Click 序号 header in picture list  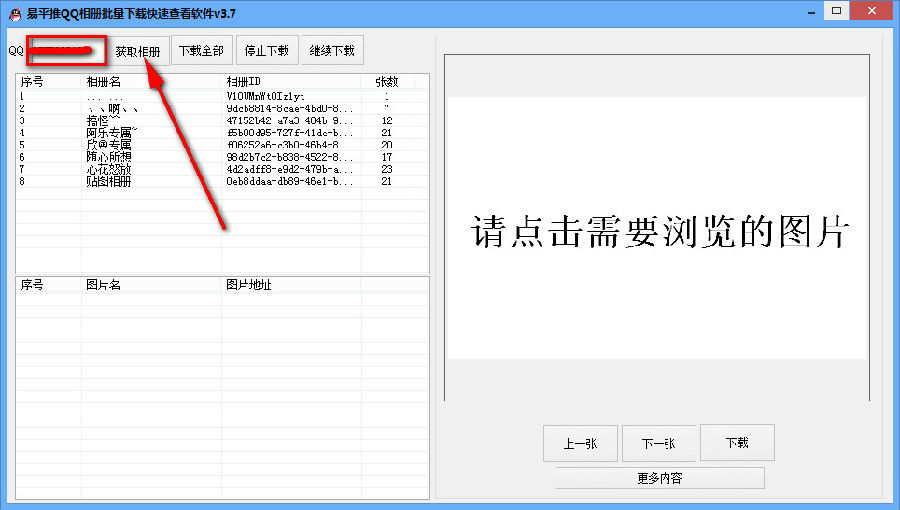tap(48, 285)
